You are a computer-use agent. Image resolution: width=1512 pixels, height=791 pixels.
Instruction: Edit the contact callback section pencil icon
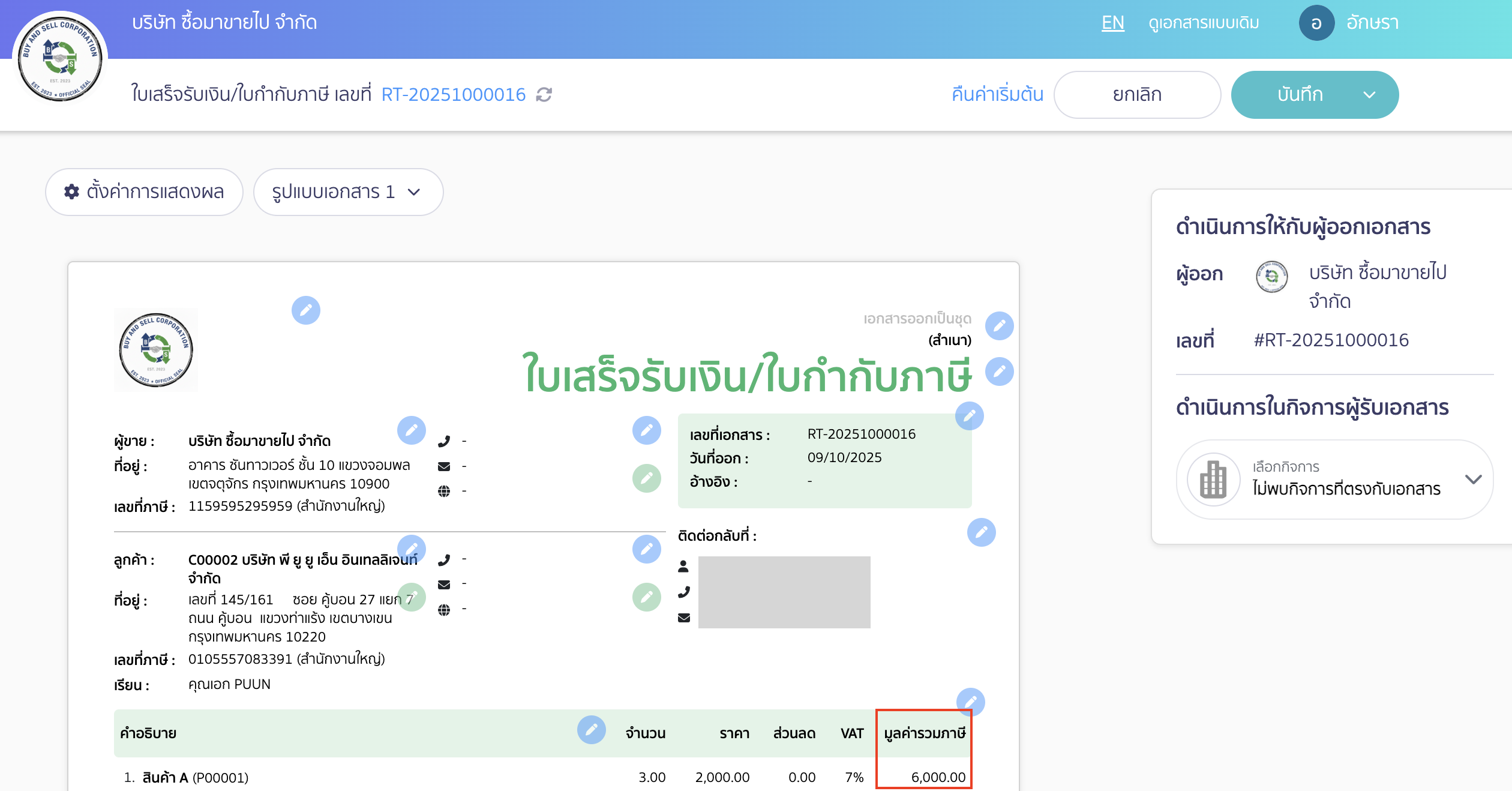pos(982,532)
